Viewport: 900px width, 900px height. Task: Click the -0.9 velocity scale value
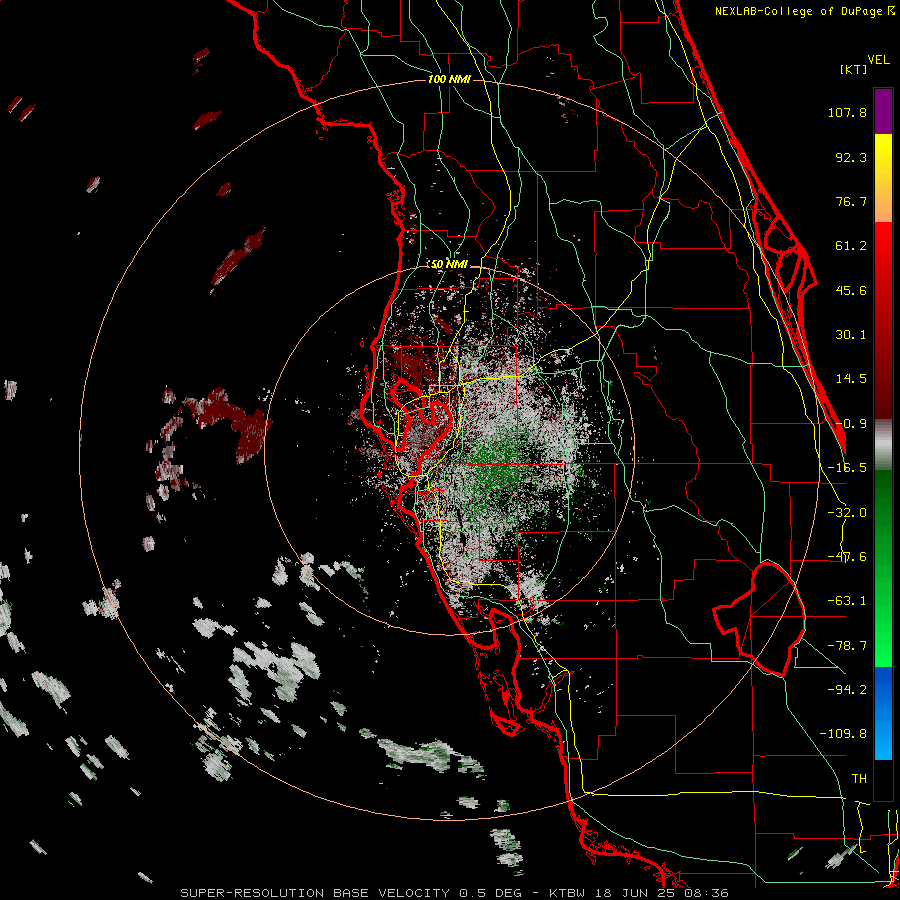click(851, 424)
